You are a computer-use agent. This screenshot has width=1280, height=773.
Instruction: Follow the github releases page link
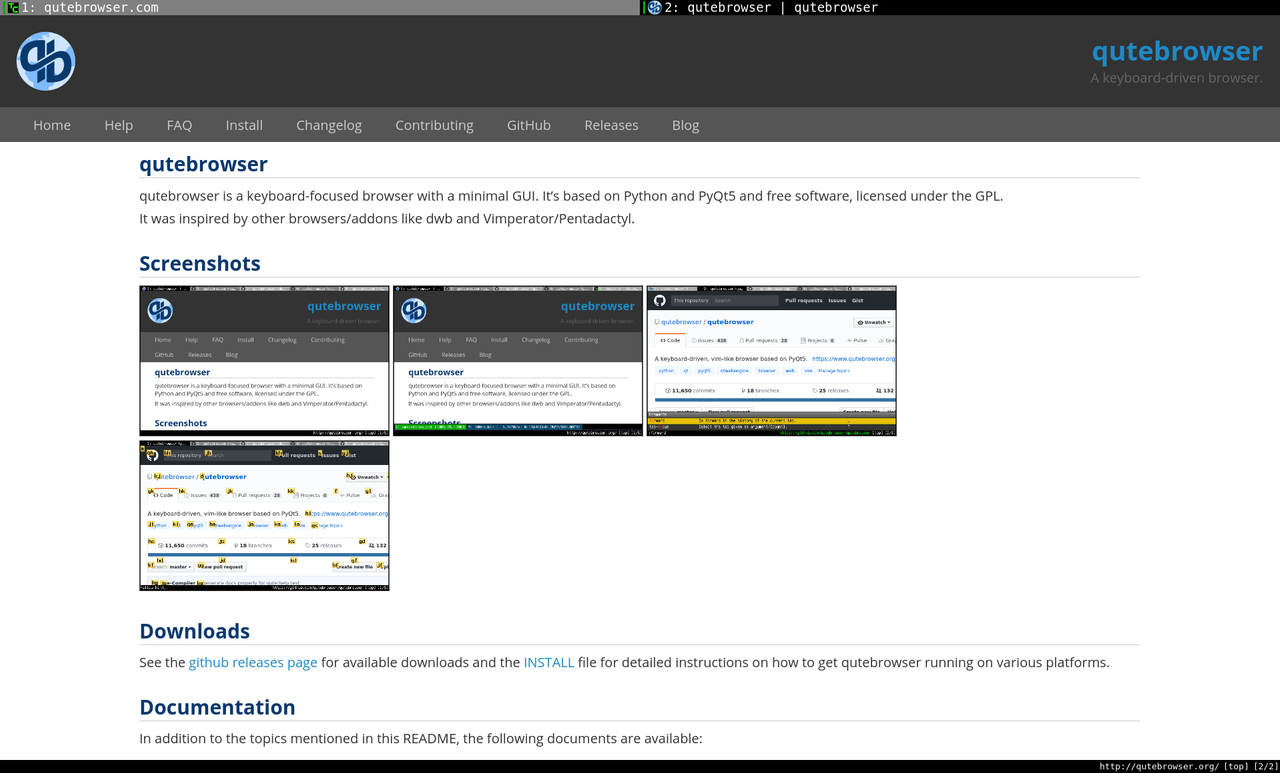(x=253, y=662)
